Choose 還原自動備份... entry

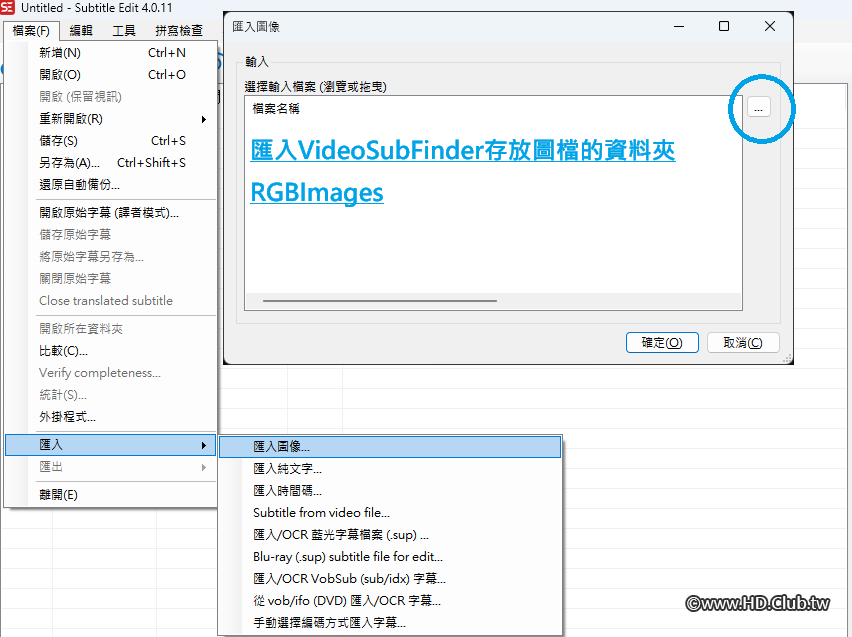pyautogui.click(x=111, y=184)
